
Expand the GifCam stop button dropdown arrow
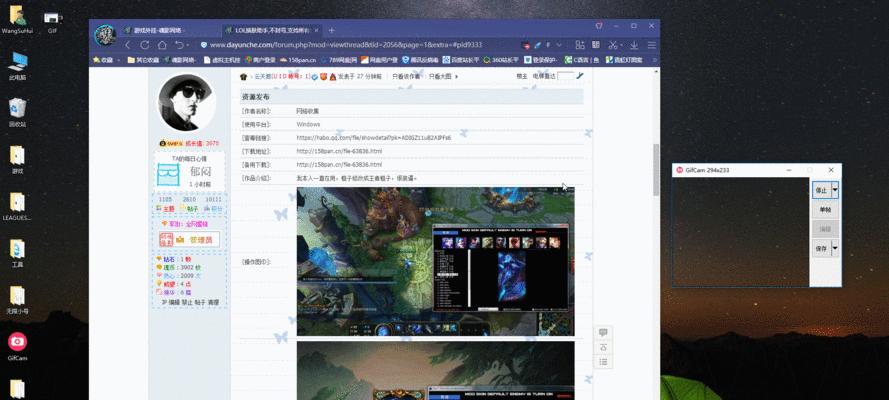(x=836, y=189)
